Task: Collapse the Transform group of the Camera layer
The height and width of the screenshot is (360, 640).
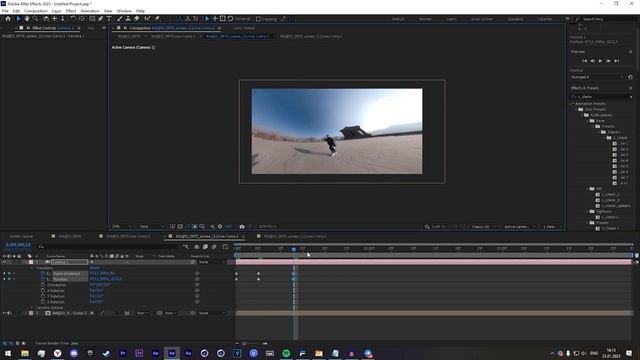Action: pos(32,268)
